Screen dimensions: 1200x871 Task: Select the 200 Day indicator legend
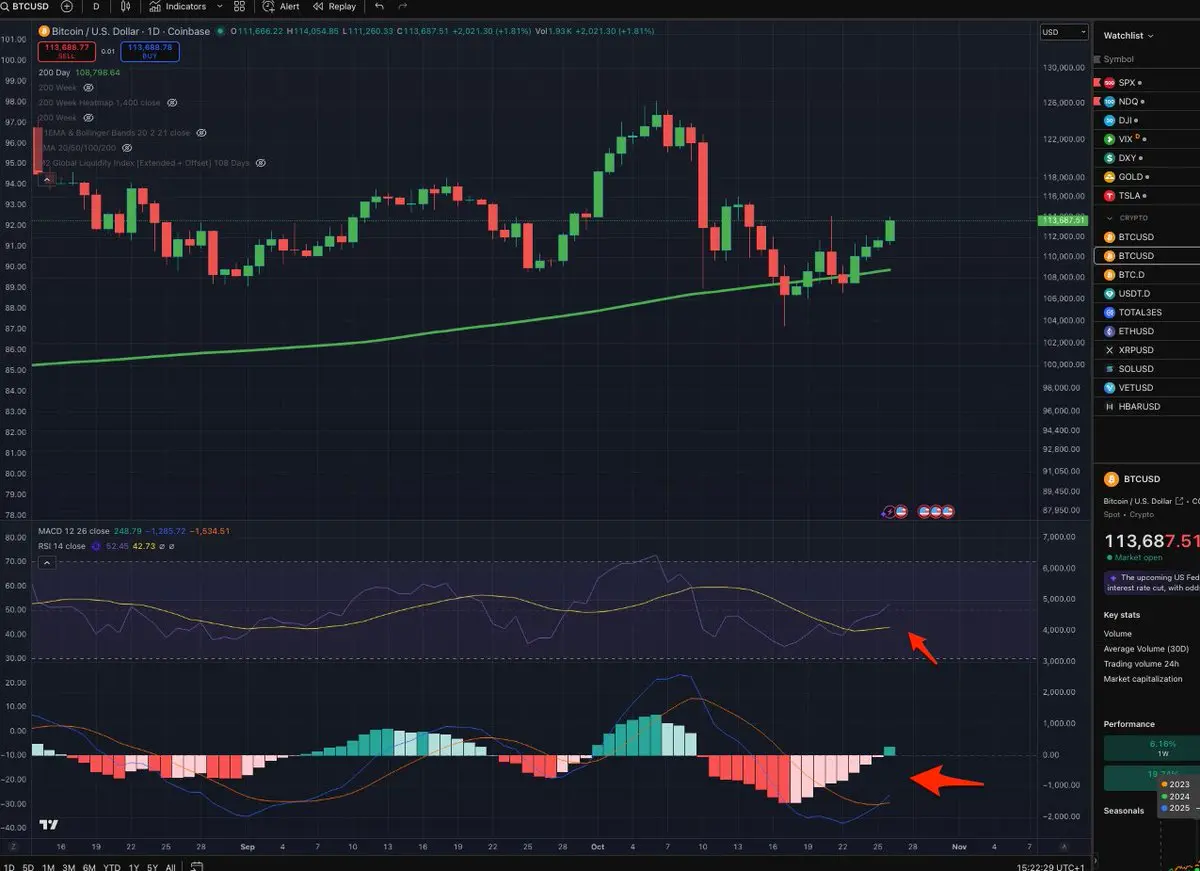click(79, 73)
